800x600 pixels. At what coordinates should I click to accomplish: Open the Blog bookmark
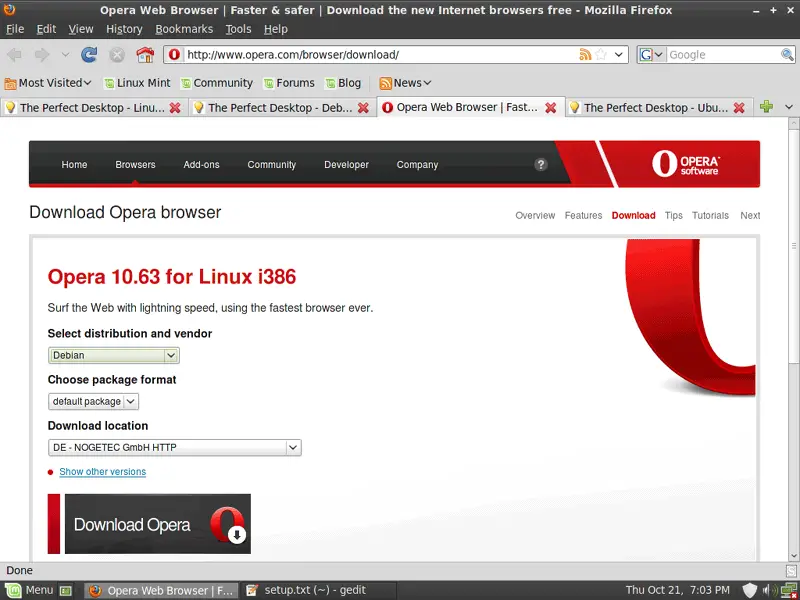pos(343,83)
